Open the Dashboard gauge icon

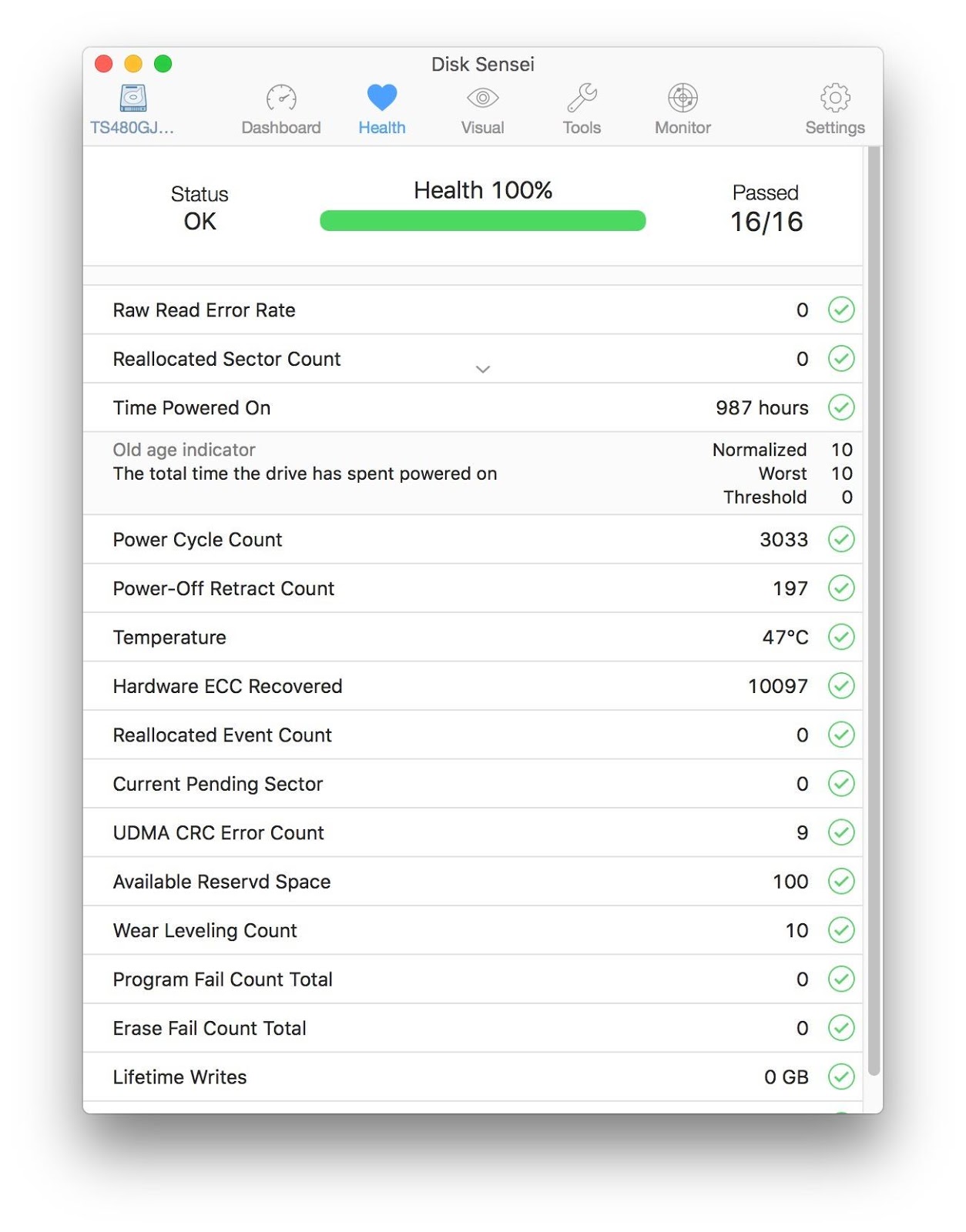[x=281, y=98]
